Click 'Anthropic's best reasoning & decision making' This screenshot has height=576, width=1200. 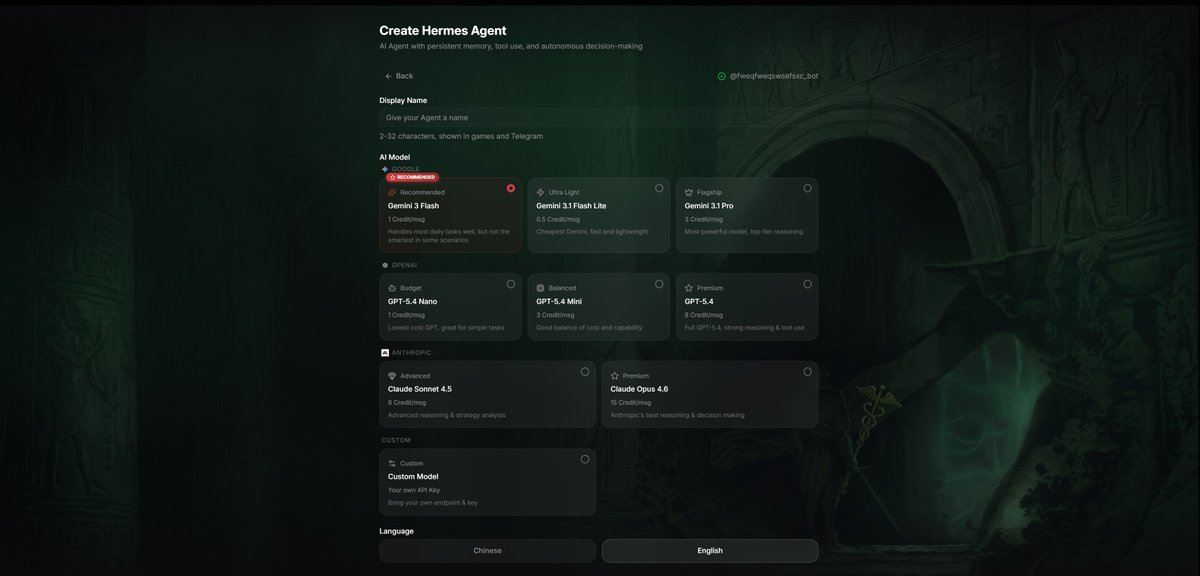coord(678,415)
